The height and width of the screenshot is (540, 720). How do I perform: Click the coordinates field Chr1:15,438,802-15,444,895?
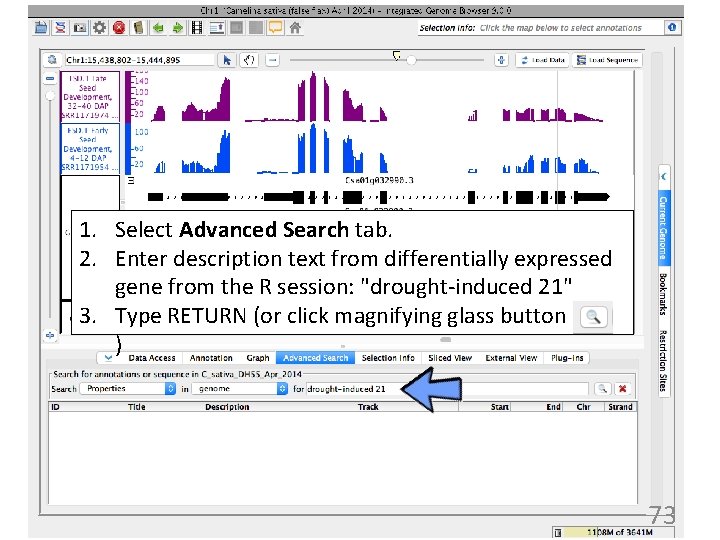pyautogui.click(x=140, y=60)
